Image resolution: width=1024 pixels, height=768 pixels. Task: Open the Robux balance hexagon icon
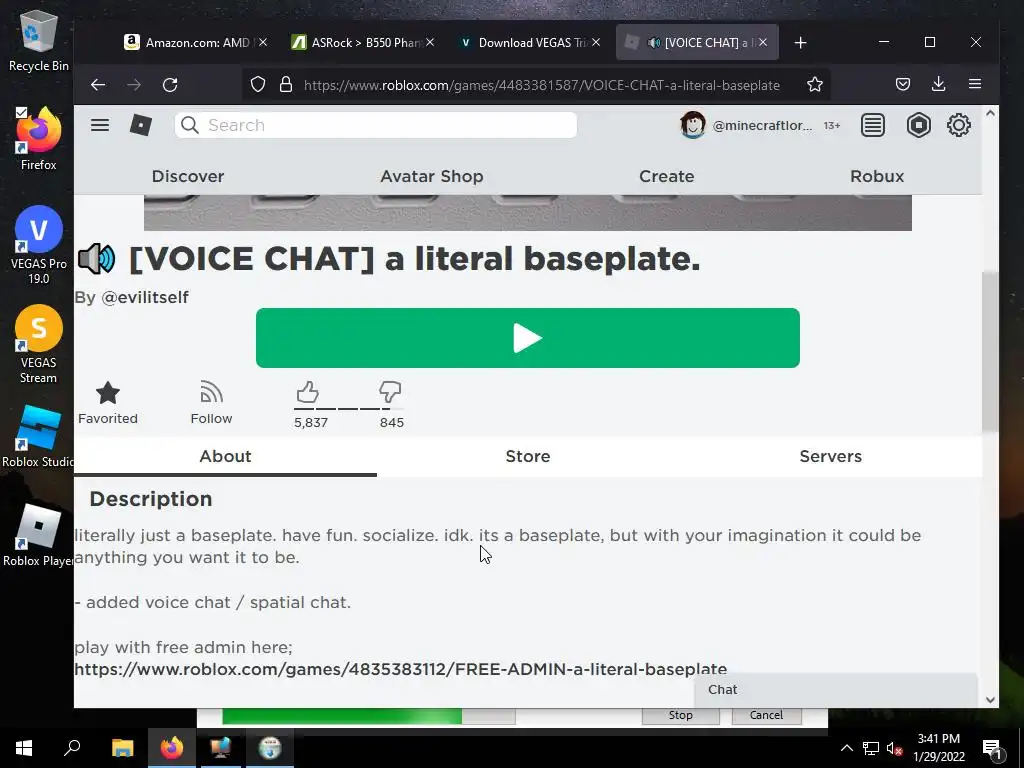click(x=918, y=125)
